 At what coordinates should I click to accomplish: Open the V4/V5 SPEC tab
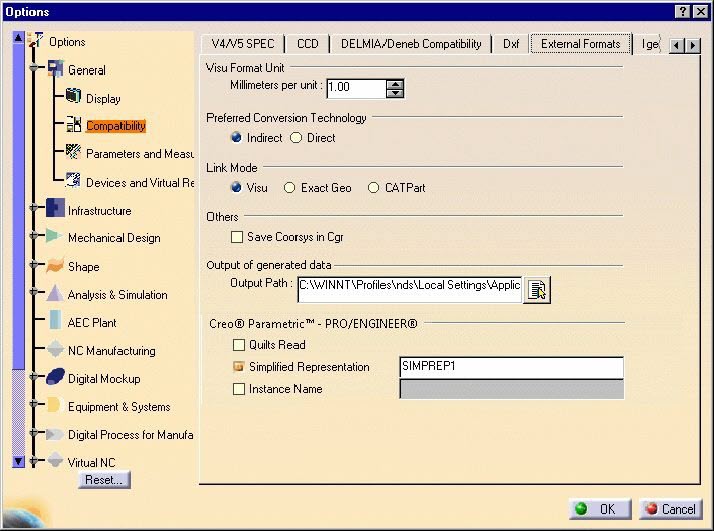pyautogui.click(x=243, y=44)
